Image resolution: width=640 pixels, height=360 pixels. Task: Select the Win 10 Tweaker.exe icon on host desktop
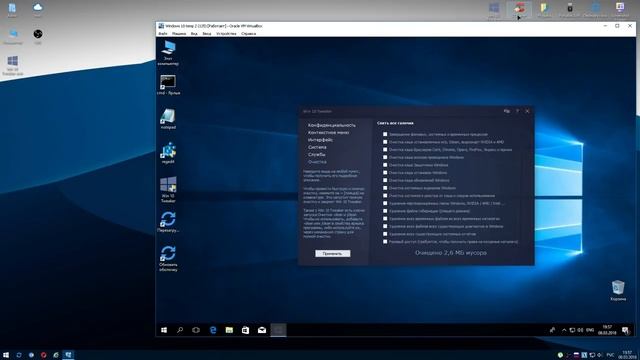[13, 65]
